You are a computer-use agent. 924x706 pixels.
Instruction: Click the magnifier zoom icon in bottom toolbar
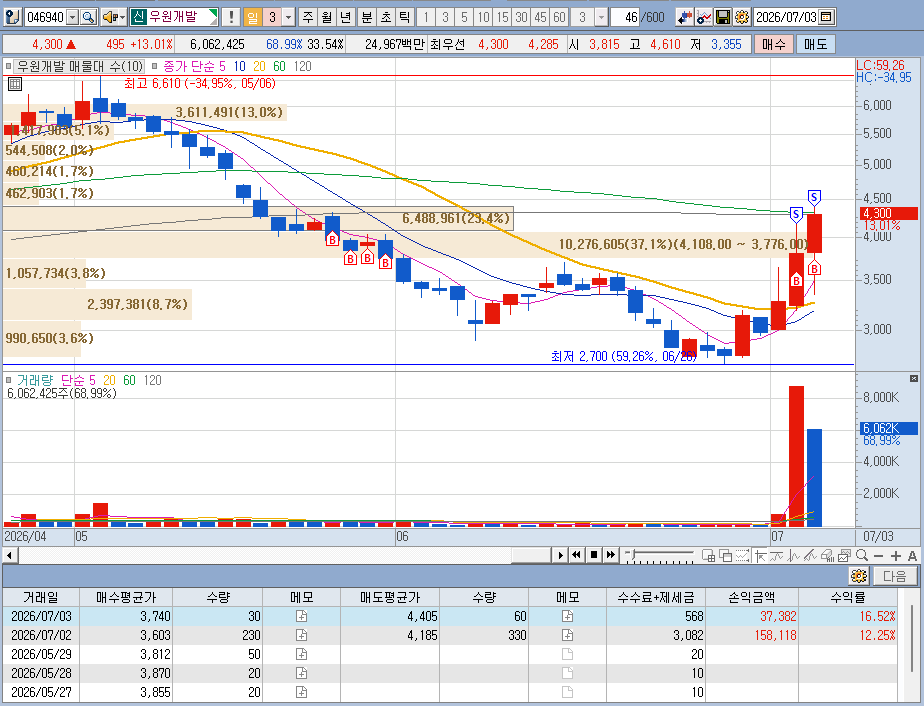(862, 555)
